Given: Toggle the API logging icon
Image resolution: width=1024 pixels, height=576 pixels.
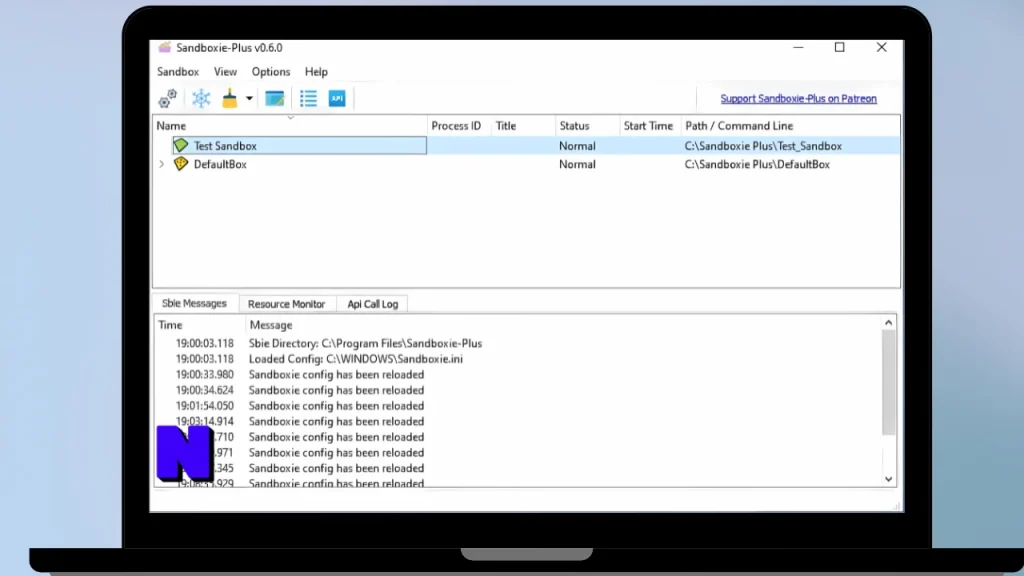Looking at the screenshot, I should 337,99.
